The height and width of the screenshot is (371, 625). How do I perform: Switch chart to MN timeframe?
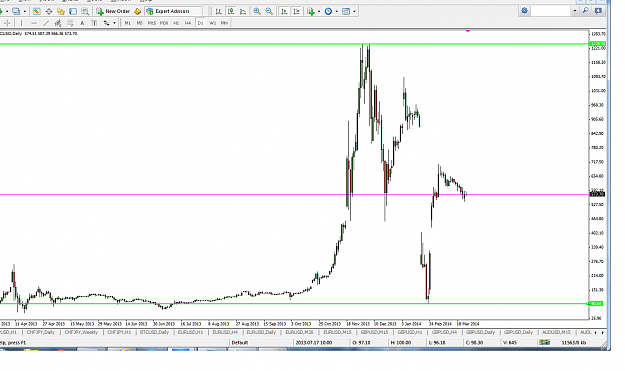(224, 23)
